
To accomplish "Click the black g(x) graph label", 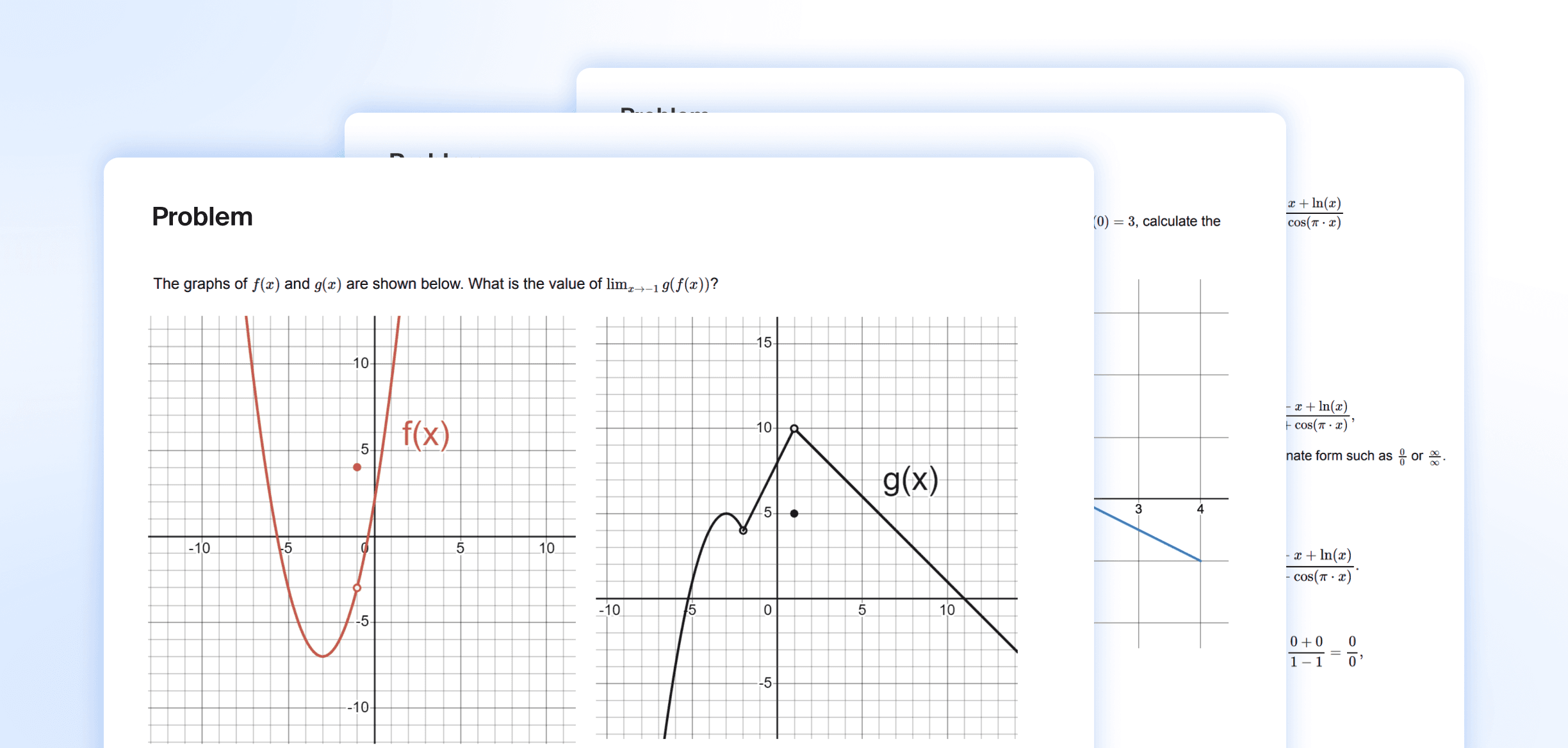I will coord(910,480).
